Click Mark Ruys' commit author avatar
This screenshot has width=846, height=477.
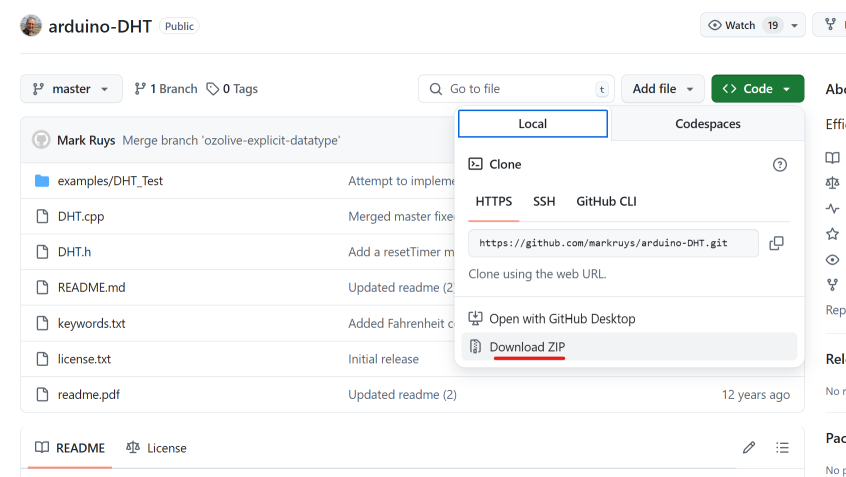[41, 140]
